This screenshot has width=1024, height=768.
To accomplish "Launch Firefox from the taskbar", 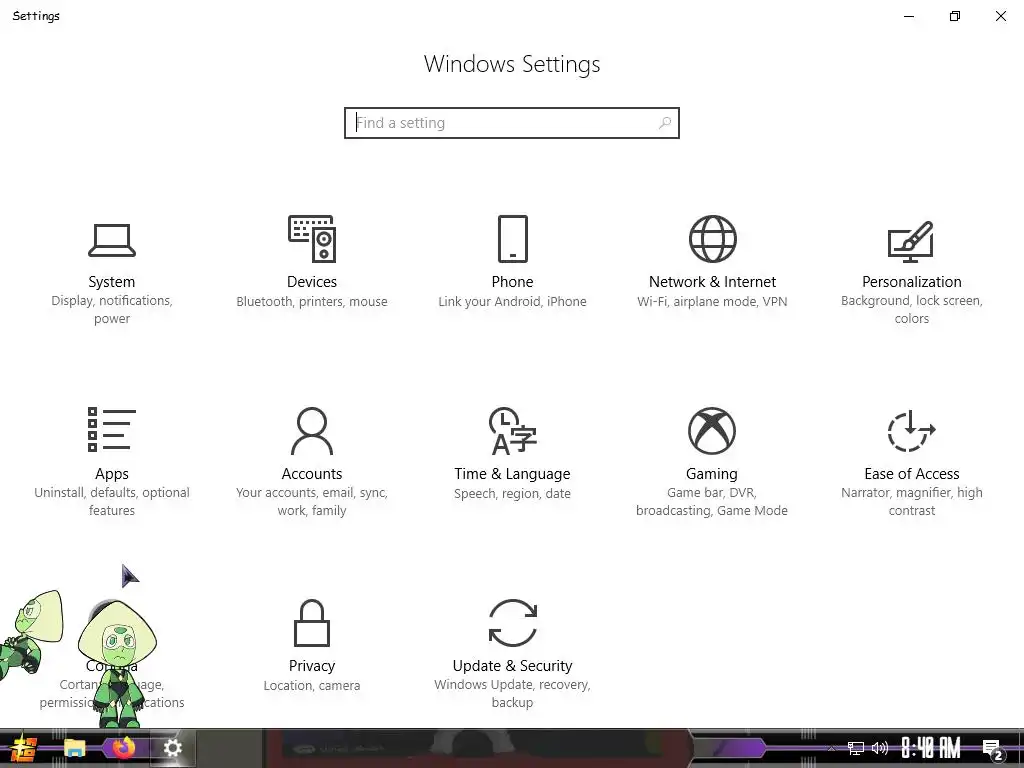I will point(123,748).
